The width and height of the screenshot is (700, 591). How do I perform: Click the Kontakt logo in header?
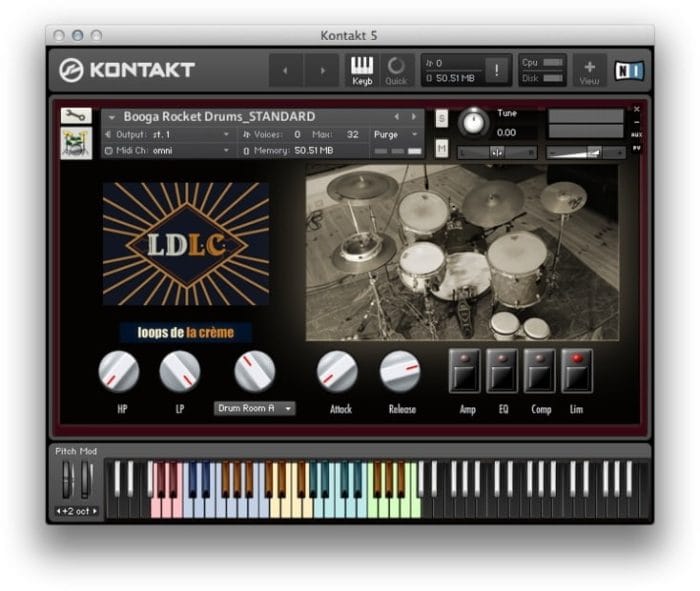127,70
